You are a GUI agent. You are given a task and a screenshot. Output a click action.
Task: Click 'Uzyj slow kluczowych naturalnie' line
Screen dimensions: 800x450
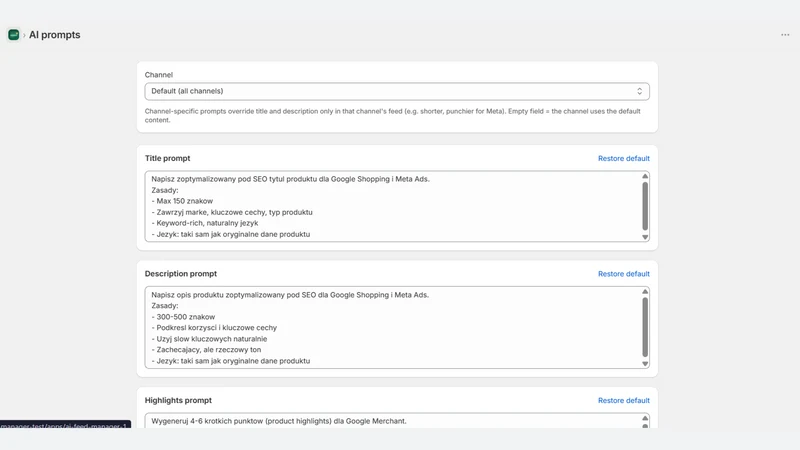click(x=209, y=339)
